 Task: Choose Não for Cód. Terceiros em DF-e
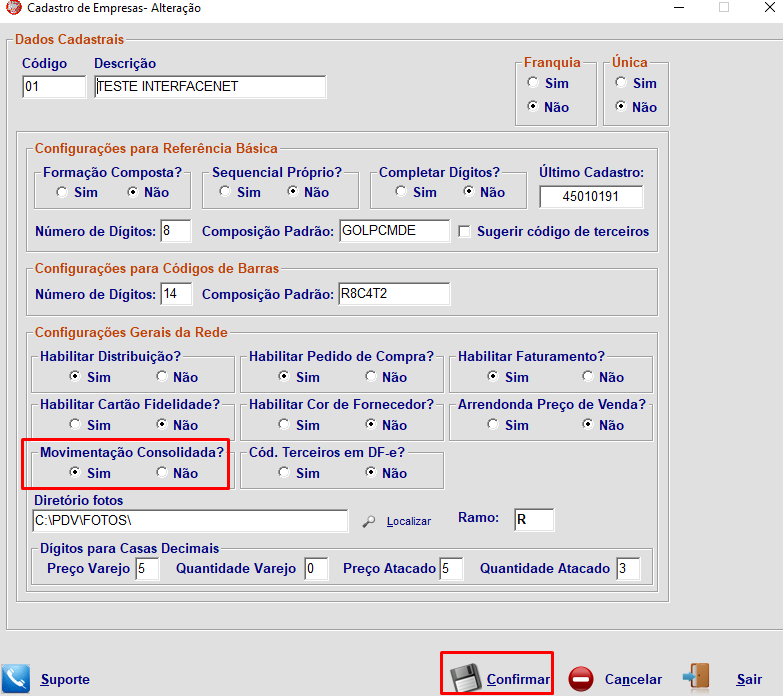[x=370, y=472]
